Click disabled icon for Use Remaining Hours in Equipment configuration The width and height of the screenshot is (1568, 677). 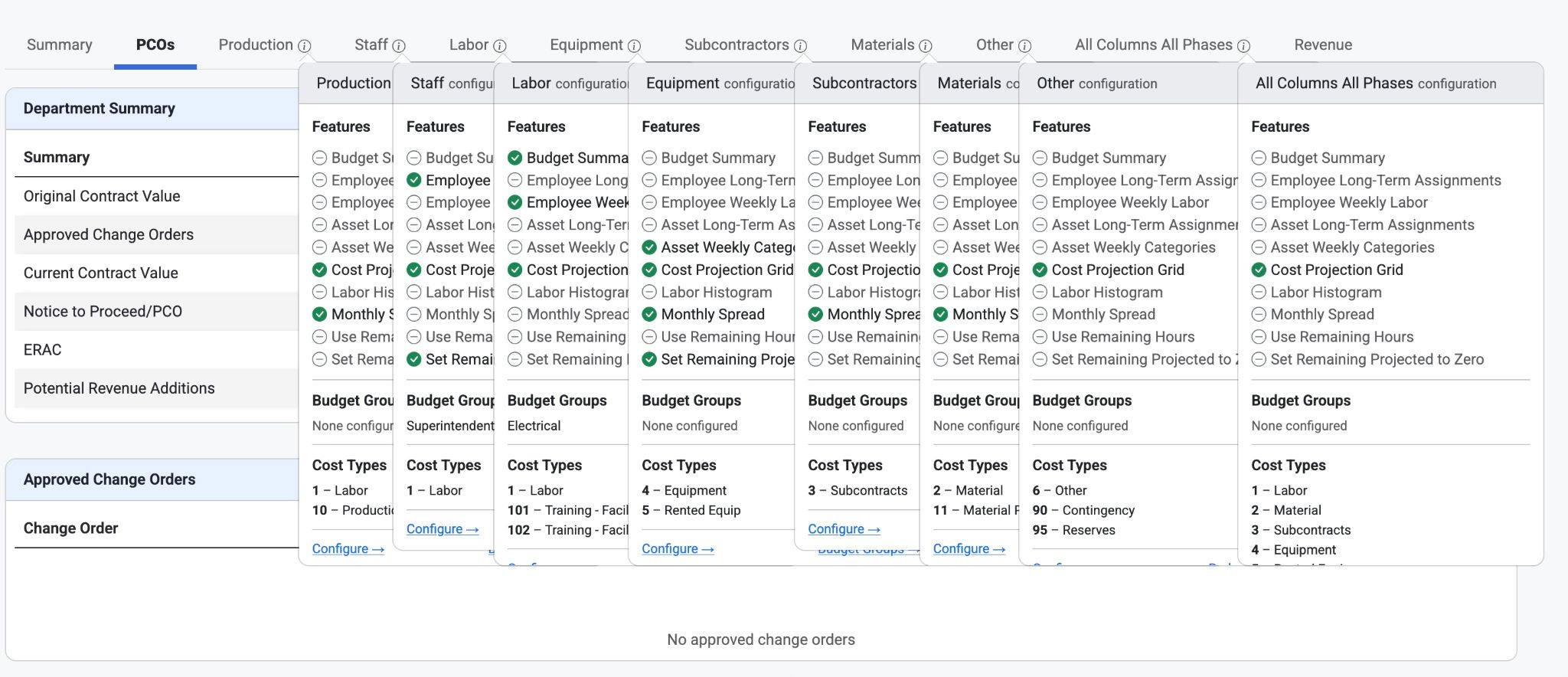[x=649, y=337]
